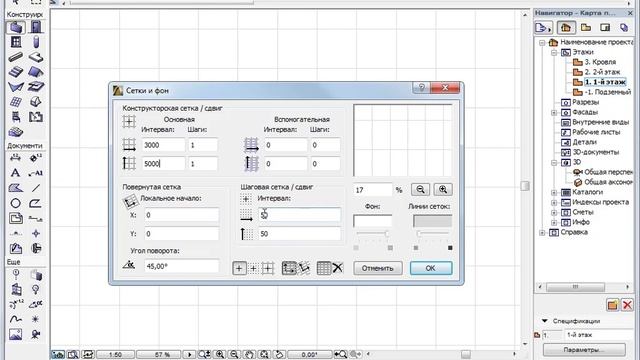Click the pan hand icon on bottom toolbar

(249, 354)
